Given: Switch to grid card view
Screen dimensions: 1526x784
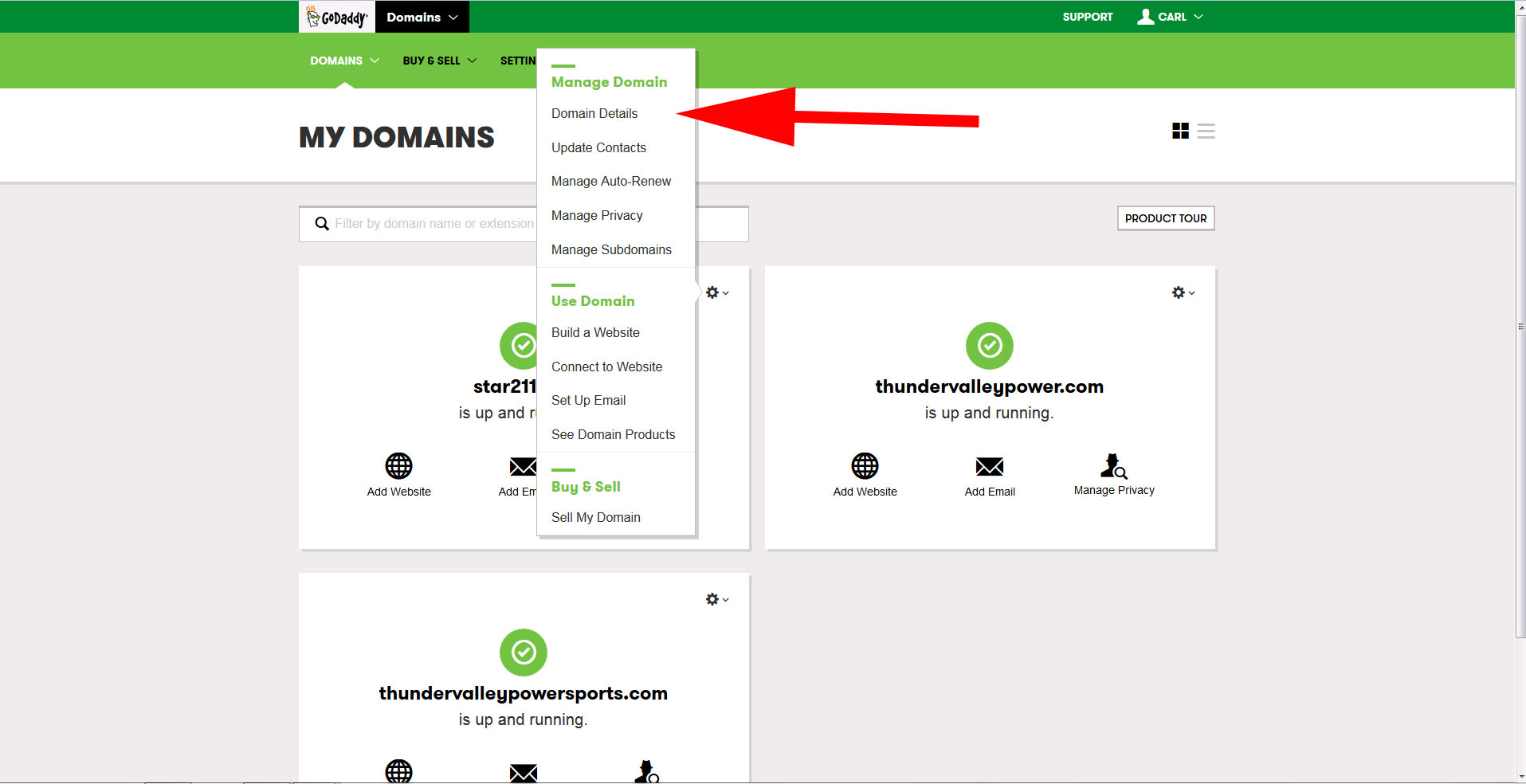Looking at the screenshot, I should point(1180,131).
